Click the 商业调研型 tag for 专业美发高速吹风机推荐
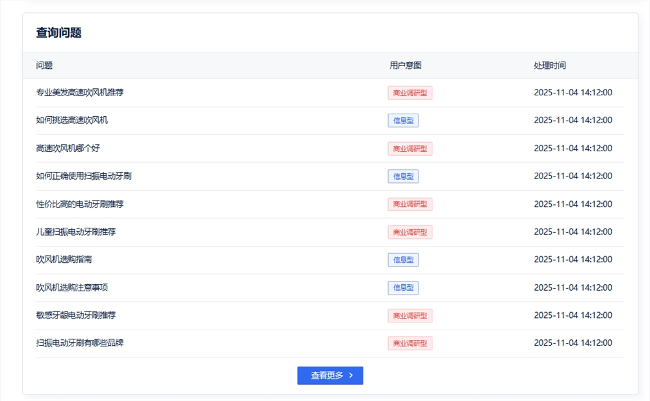This screenshot has width=650, height=401. click(410, 93)
